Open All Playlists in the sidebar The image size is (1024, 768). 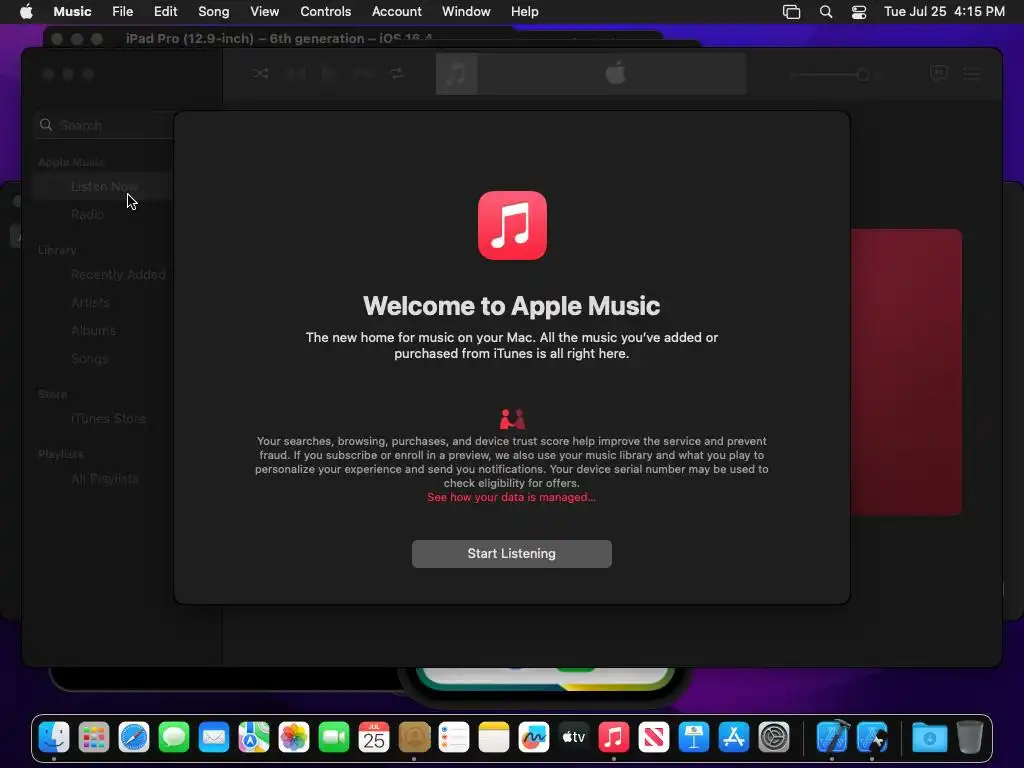tap(104, 479)
